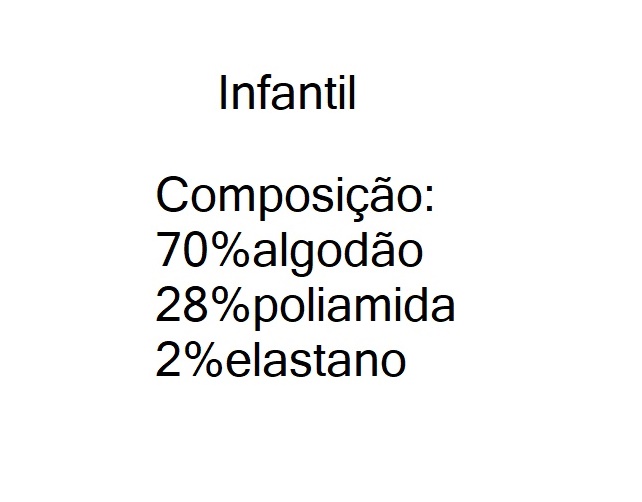Viewport: 642px width, 502px height.
Task: Click the digit 8 in 28%
Action: pyautogui.click(x=198, y=307)
